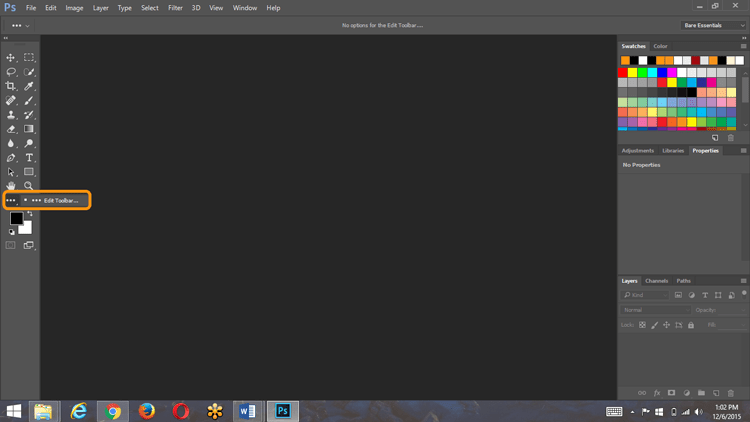The height and width of the screenshot is (422, 750).
Task: Link layers using chain icon
Action: tap(642, 393)
